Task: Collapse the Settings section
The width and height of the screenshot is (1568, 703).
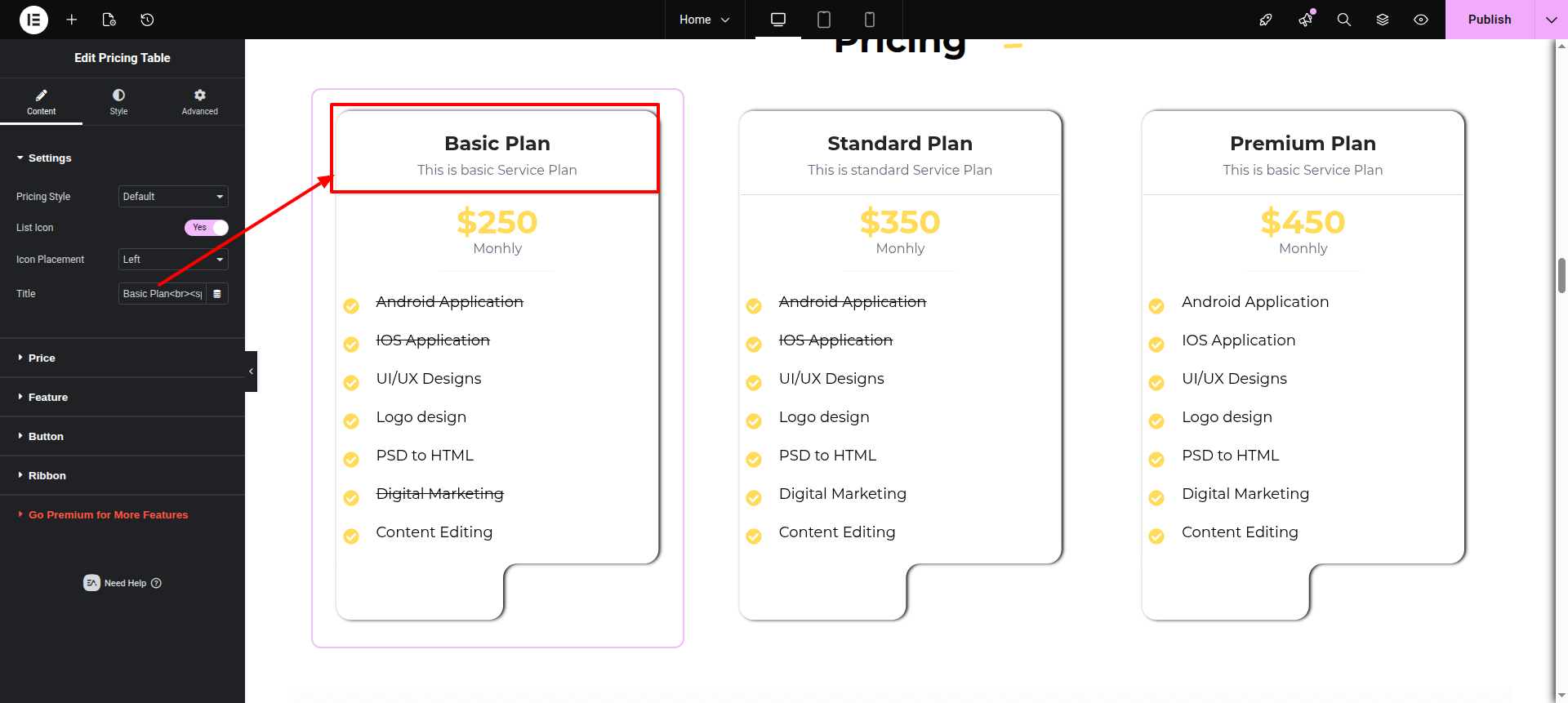Action: pos(50,158)
